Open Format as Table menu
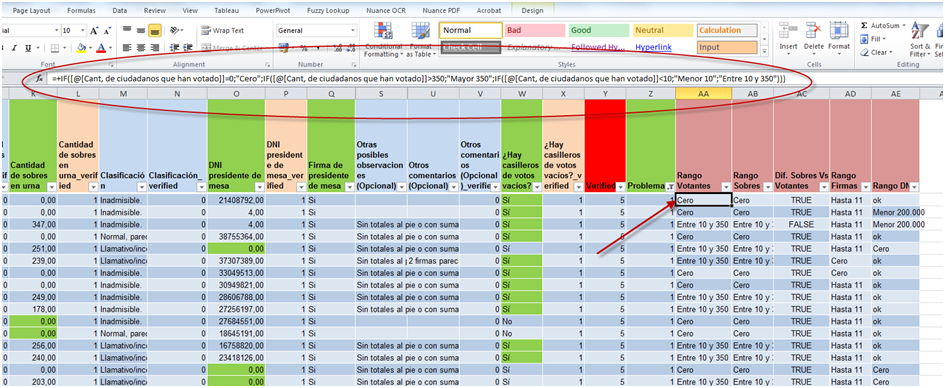 (420, 40)
